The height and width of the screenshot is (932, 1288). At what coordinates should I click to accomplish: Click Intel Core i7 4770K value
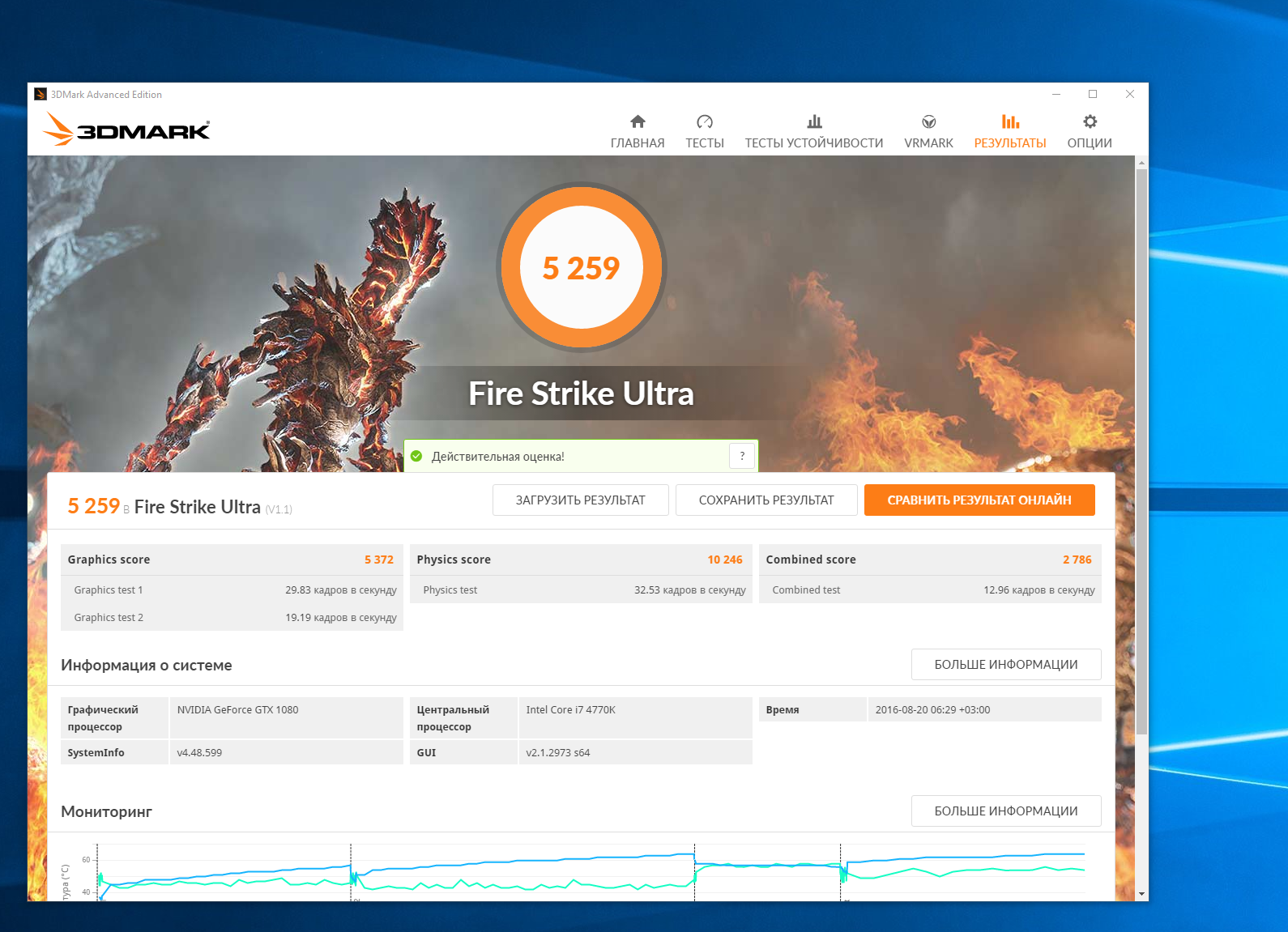pos(570,709)
